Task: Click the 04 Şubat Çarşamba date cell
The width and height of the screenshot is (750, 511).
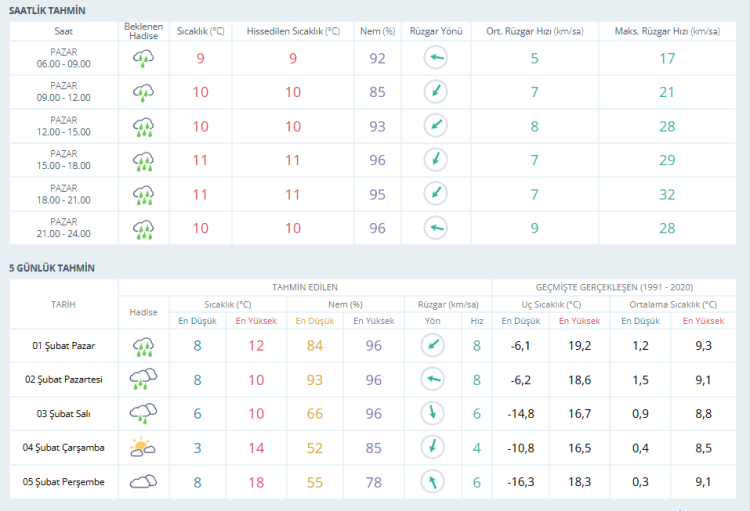Action: [x=63, y=447]
